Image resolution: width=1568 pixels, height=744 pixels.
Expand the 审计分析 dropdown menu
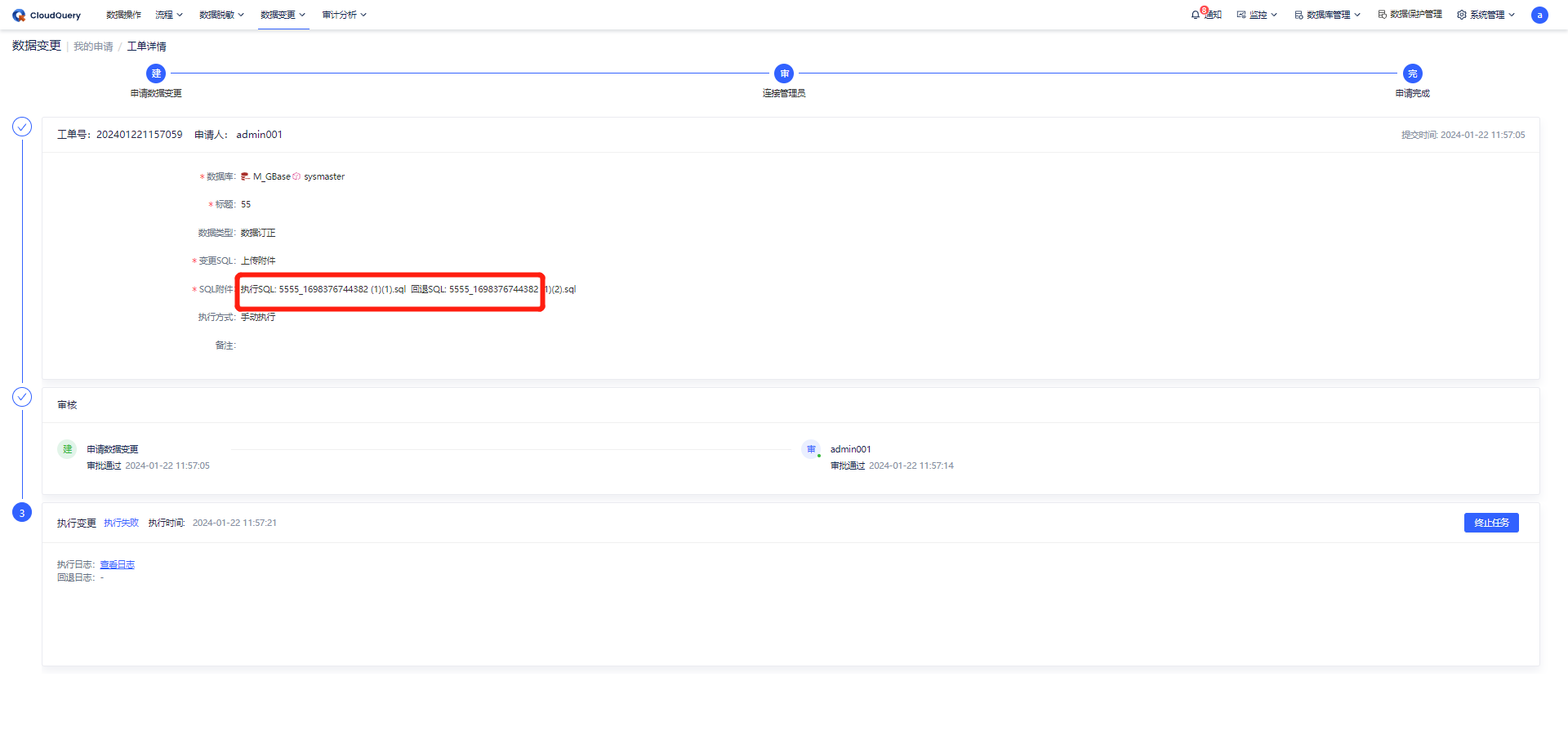coord(344,15)
